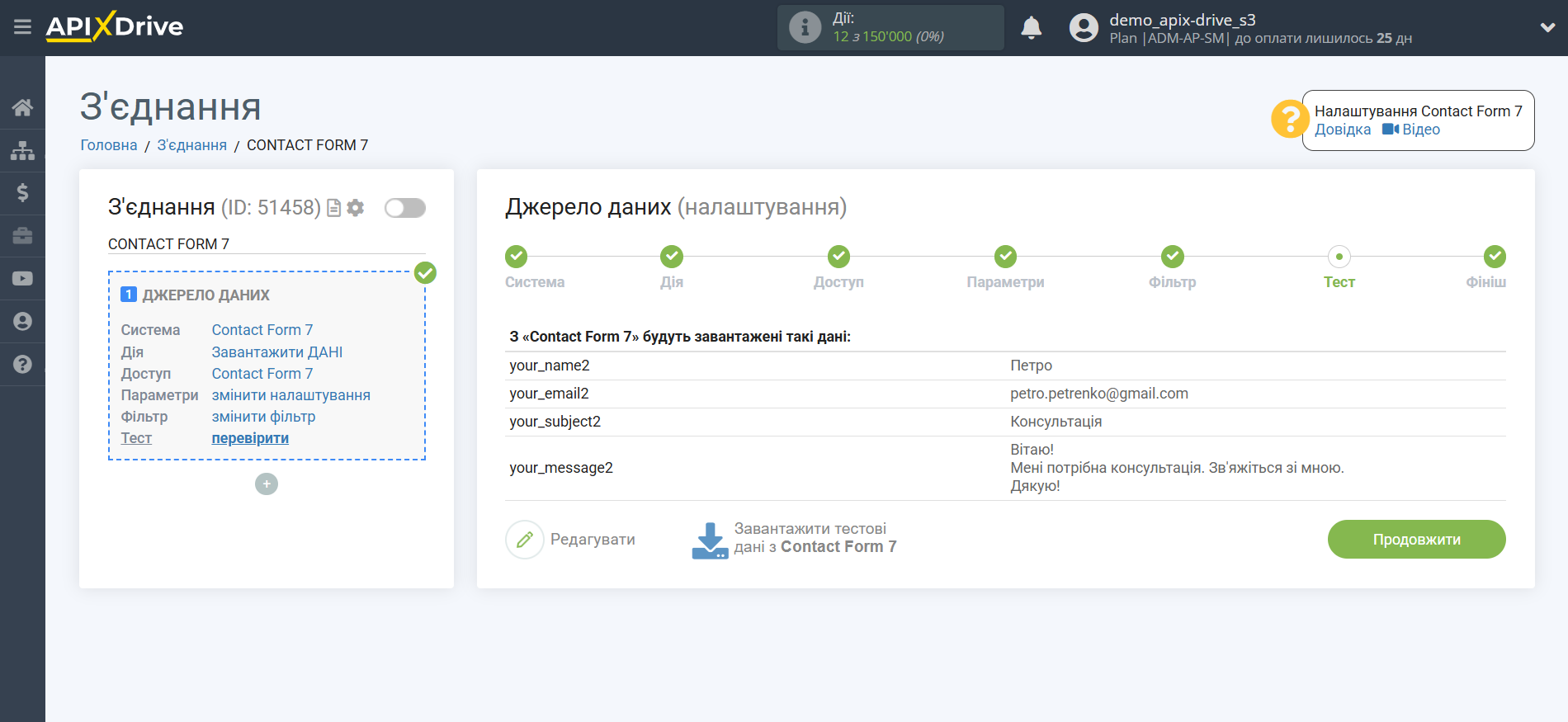Select the Тест step

[x=1339, y=257]
